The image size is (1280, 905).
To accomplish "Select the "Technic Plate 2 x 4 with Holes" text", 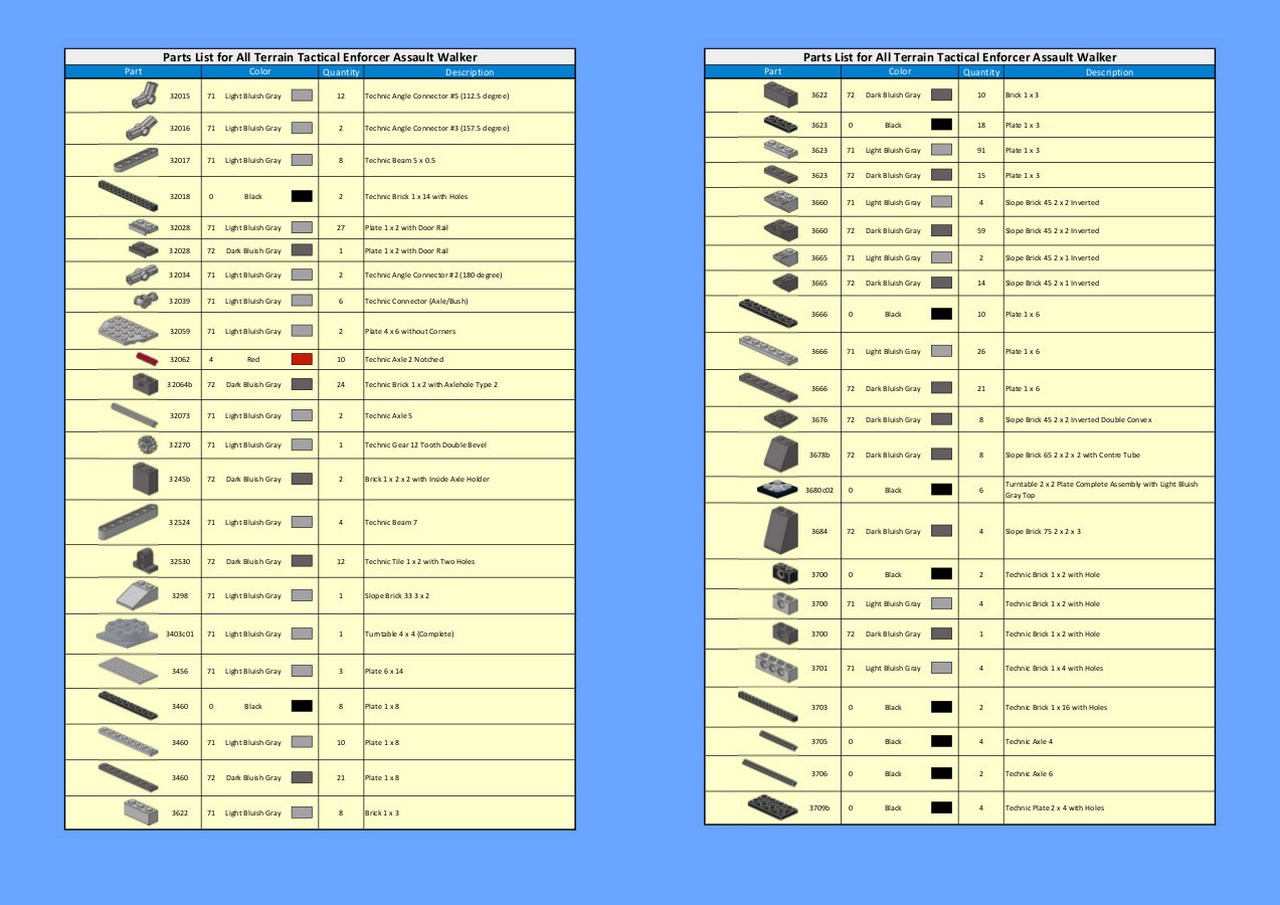I will click(1054, 808).
